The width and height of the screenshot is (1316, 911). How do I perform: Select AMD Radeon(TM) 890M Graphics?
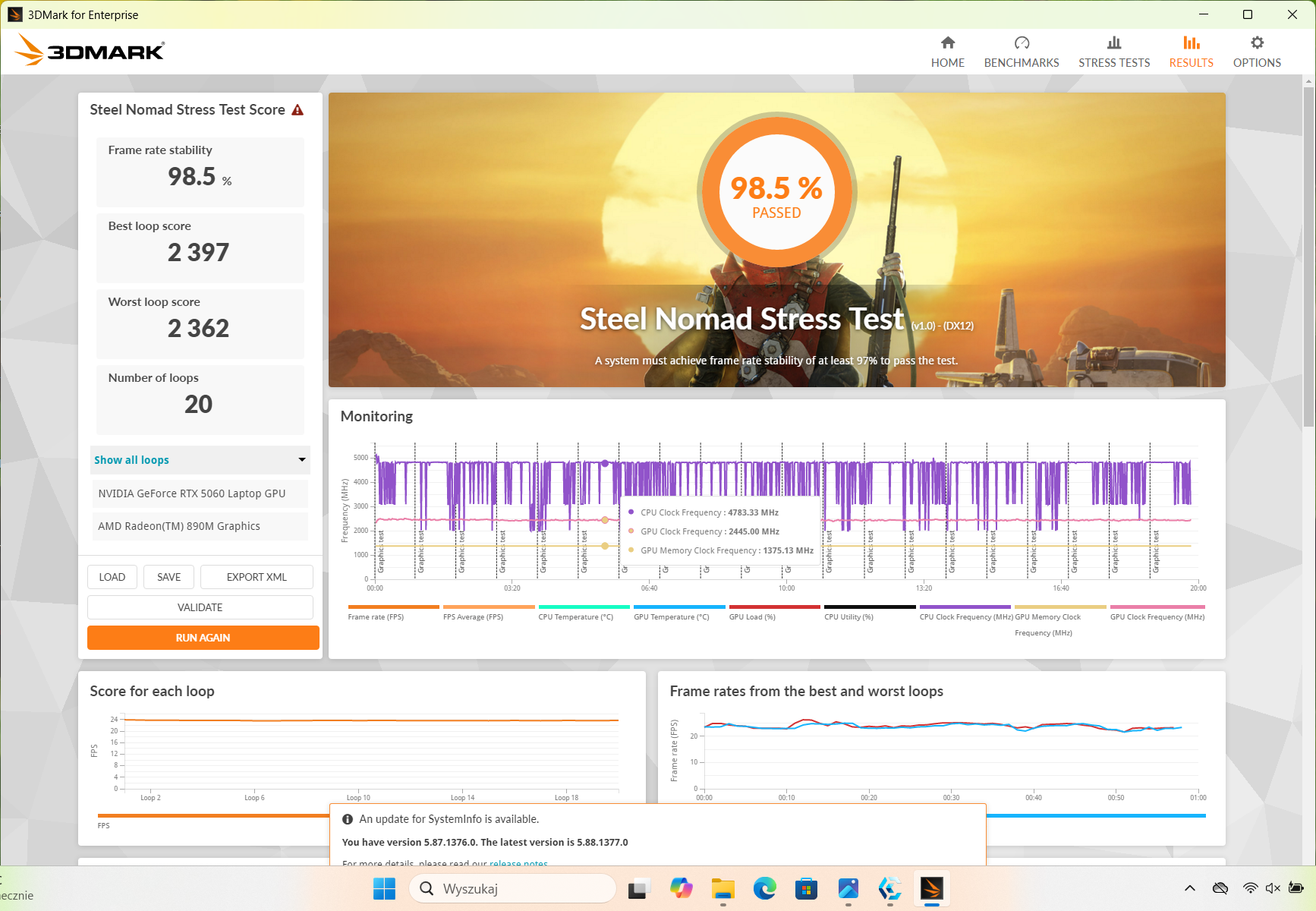point(200,526)
